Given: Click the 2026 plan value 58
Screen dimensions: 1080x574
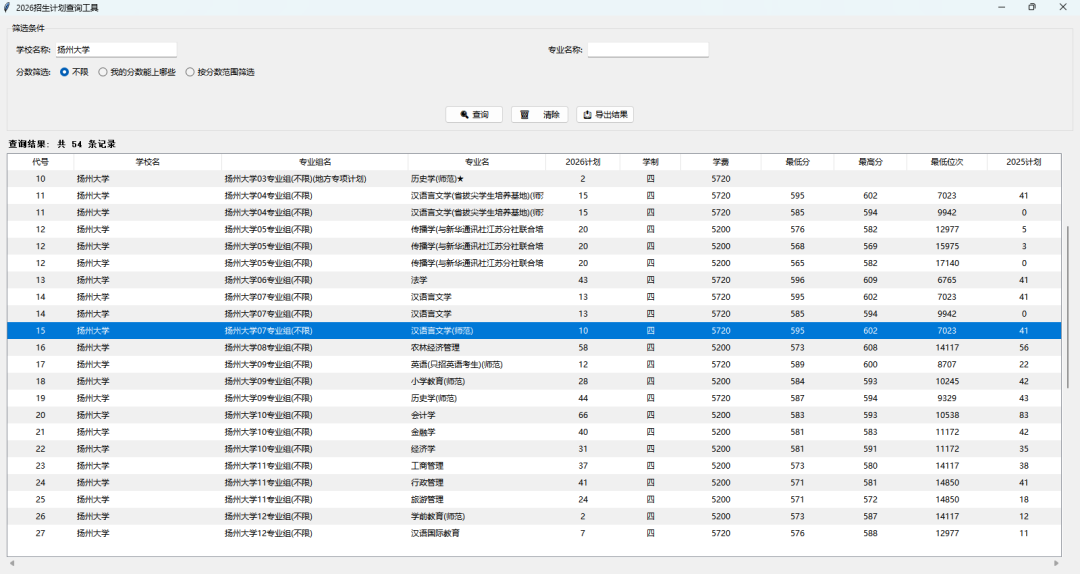Looking at the screenshot, I should click(x=583, y=347).
